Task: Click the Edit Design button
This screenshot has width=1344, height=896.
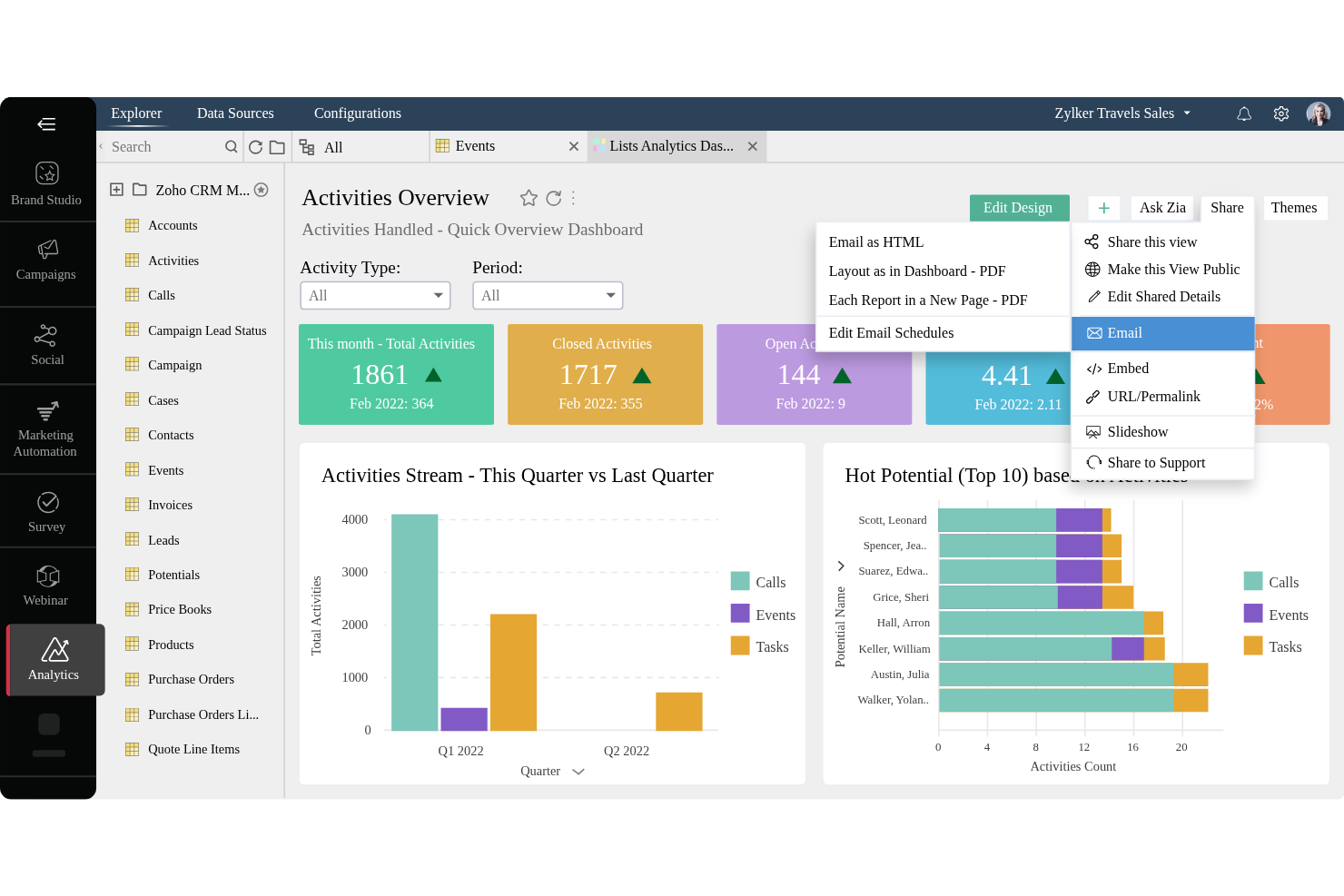Action: click(1019, 208)
